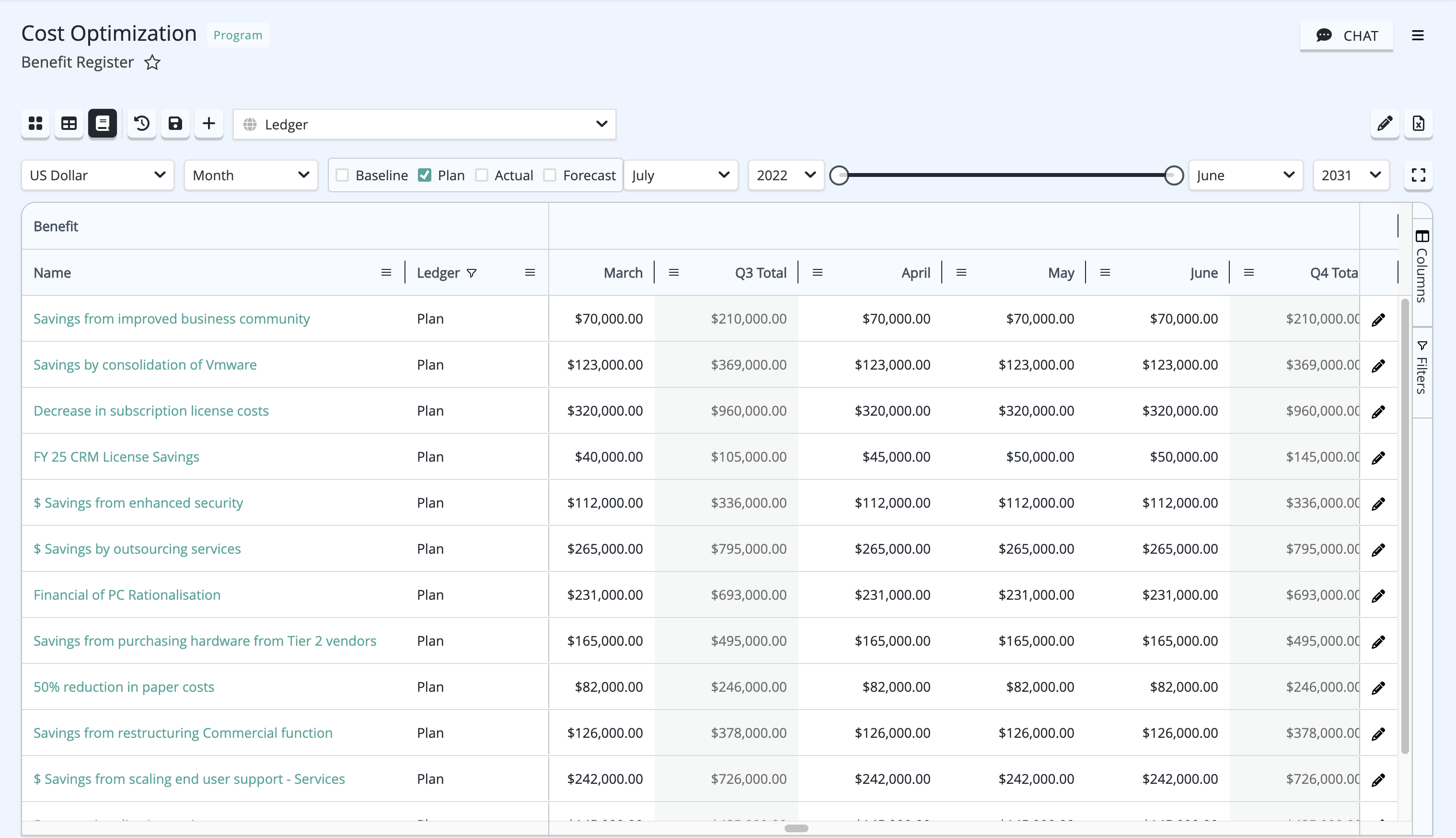The image size is (1456, 838).
Task: Switch to the card grid view icon
Action: point(35,123)
